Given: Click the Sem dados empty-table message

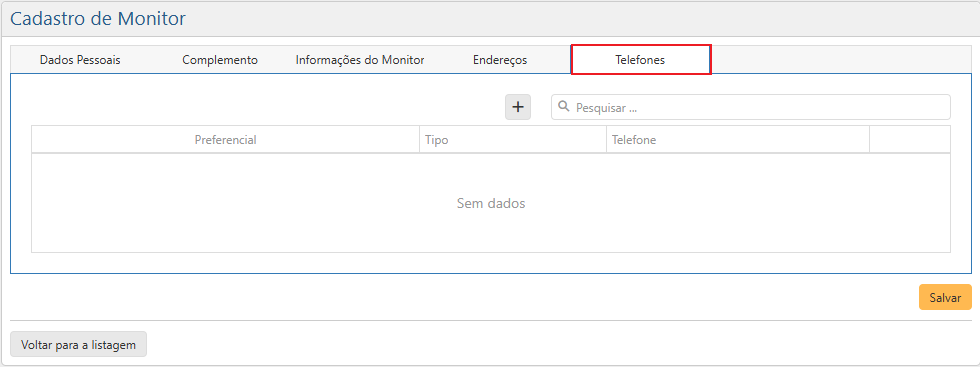Looking at the screenshot, I should (491, 203).
